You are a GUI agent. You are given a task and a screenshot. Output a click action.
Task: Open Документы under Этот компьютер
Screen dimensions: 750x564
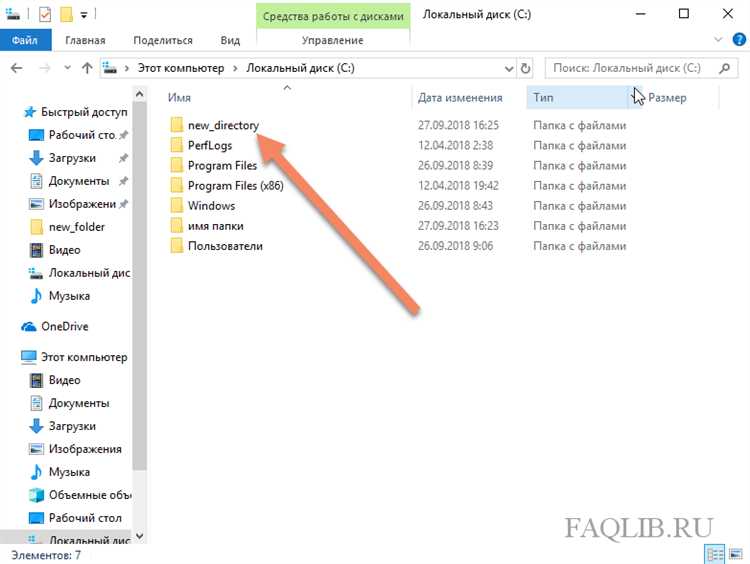click(79, 403)
